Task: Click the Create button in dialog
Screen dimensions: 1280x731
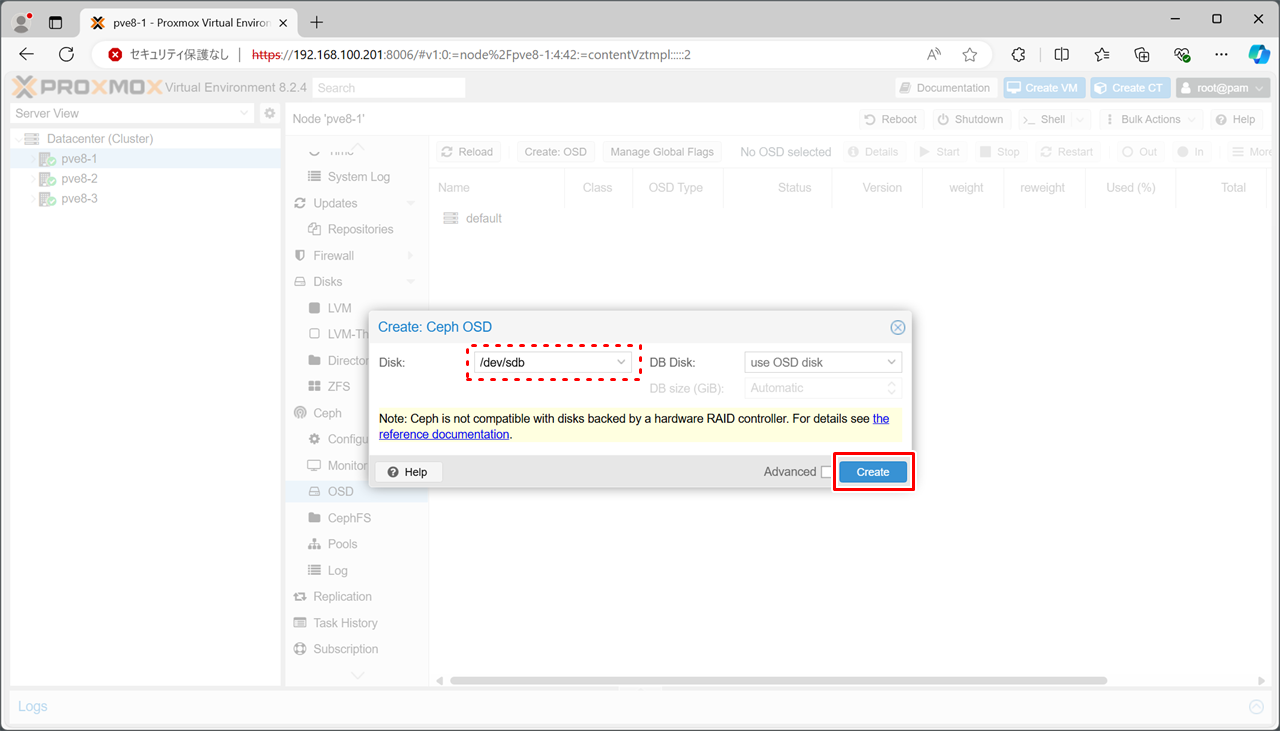Action: 872,472
